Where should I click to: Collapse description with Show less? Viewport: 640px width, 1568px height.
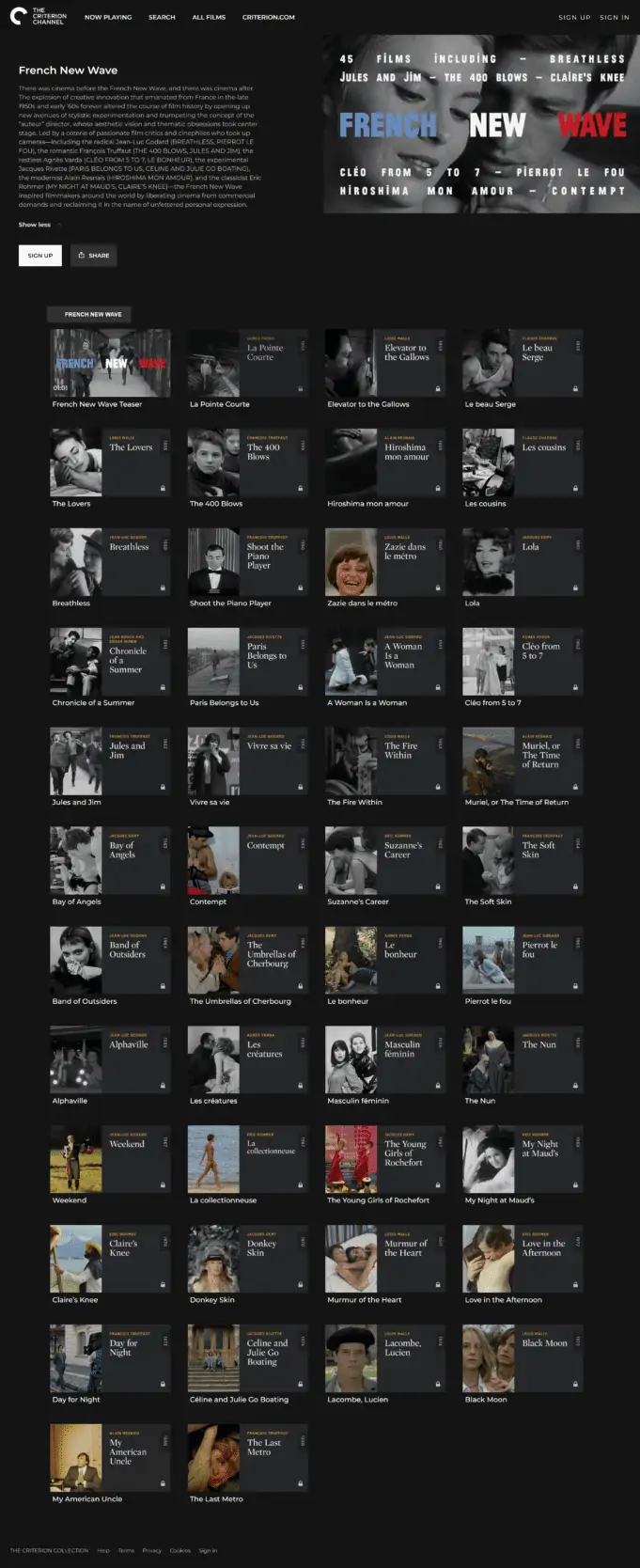click(35, 225)
